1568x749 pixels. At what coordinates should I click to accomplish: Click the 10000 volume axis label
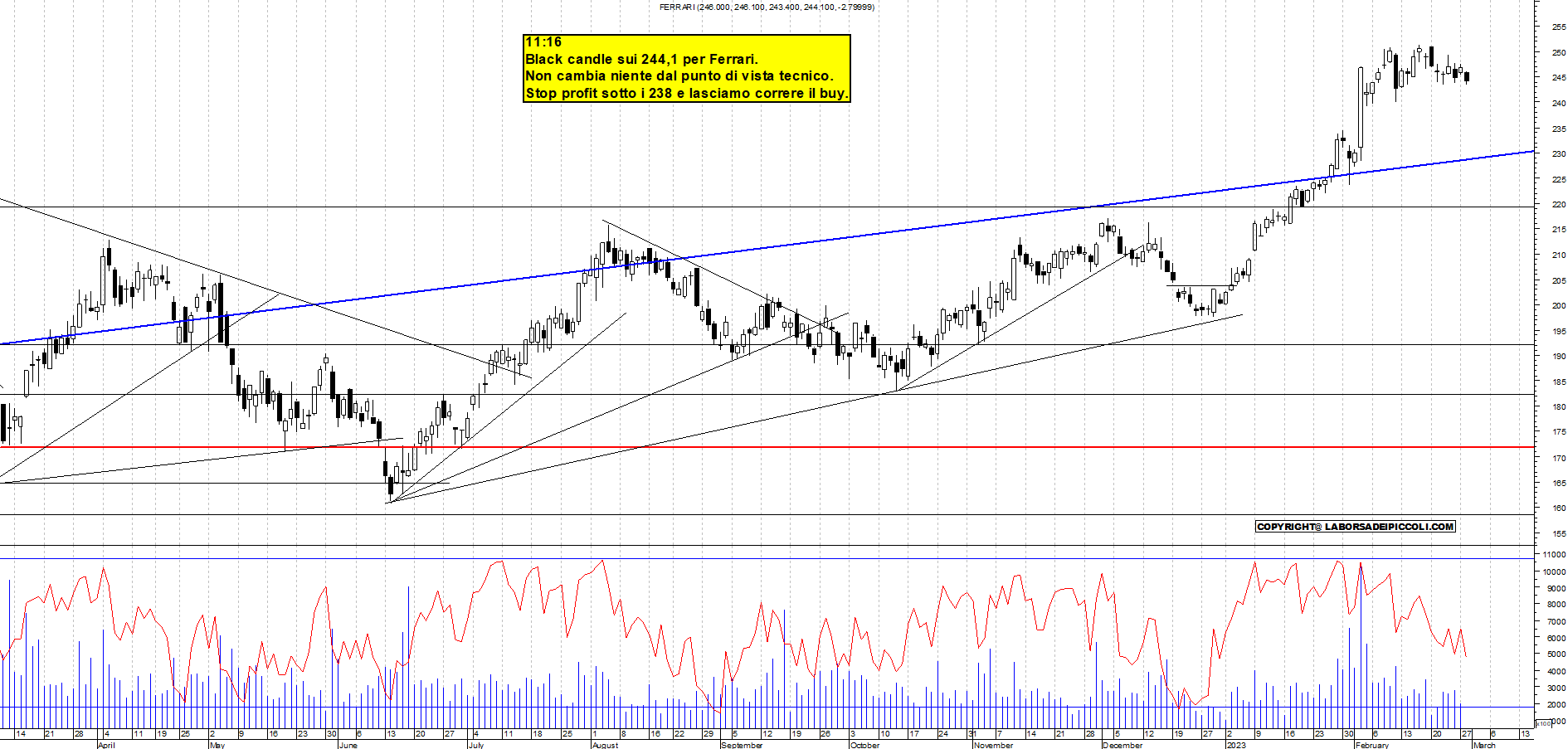click(x=1555, y=571)
